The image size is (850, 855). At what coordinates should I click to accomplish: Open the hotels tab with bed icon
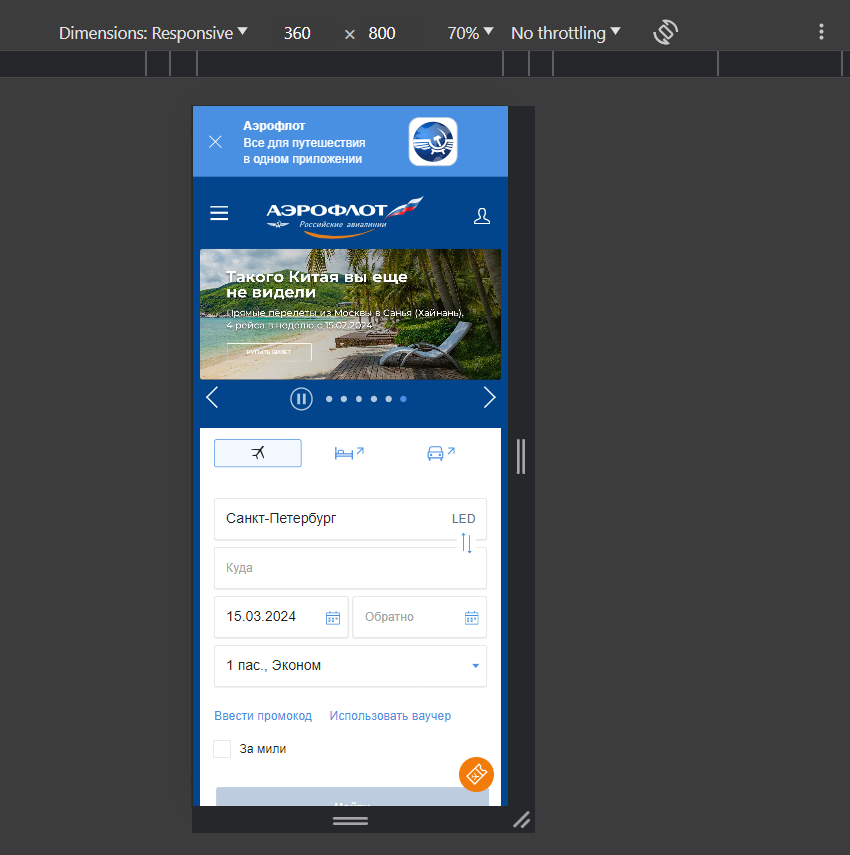(x=349, y=453)
